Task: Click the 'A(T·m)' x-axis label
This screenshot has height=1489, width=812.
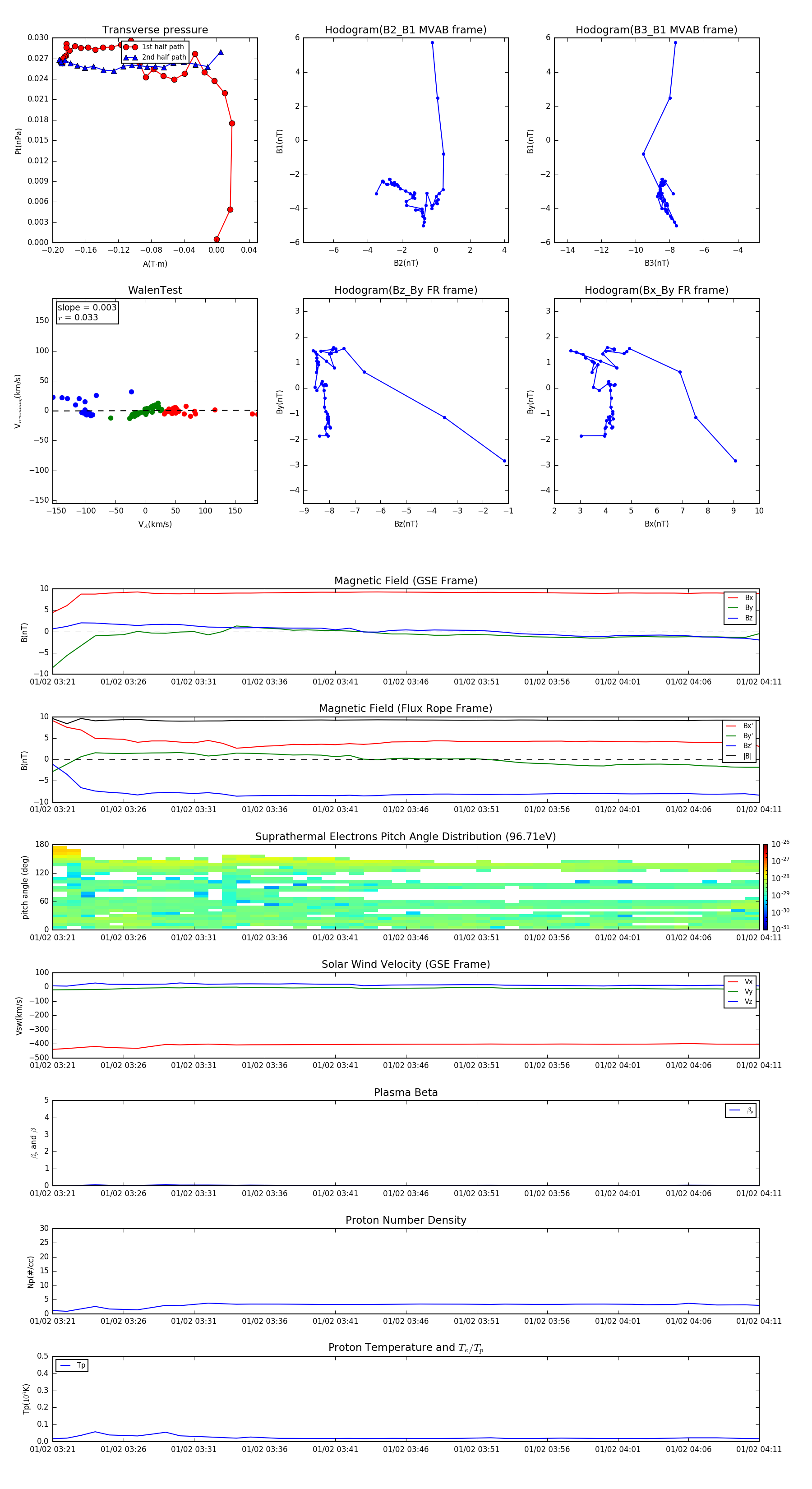Action: click(x=155, y=264)
